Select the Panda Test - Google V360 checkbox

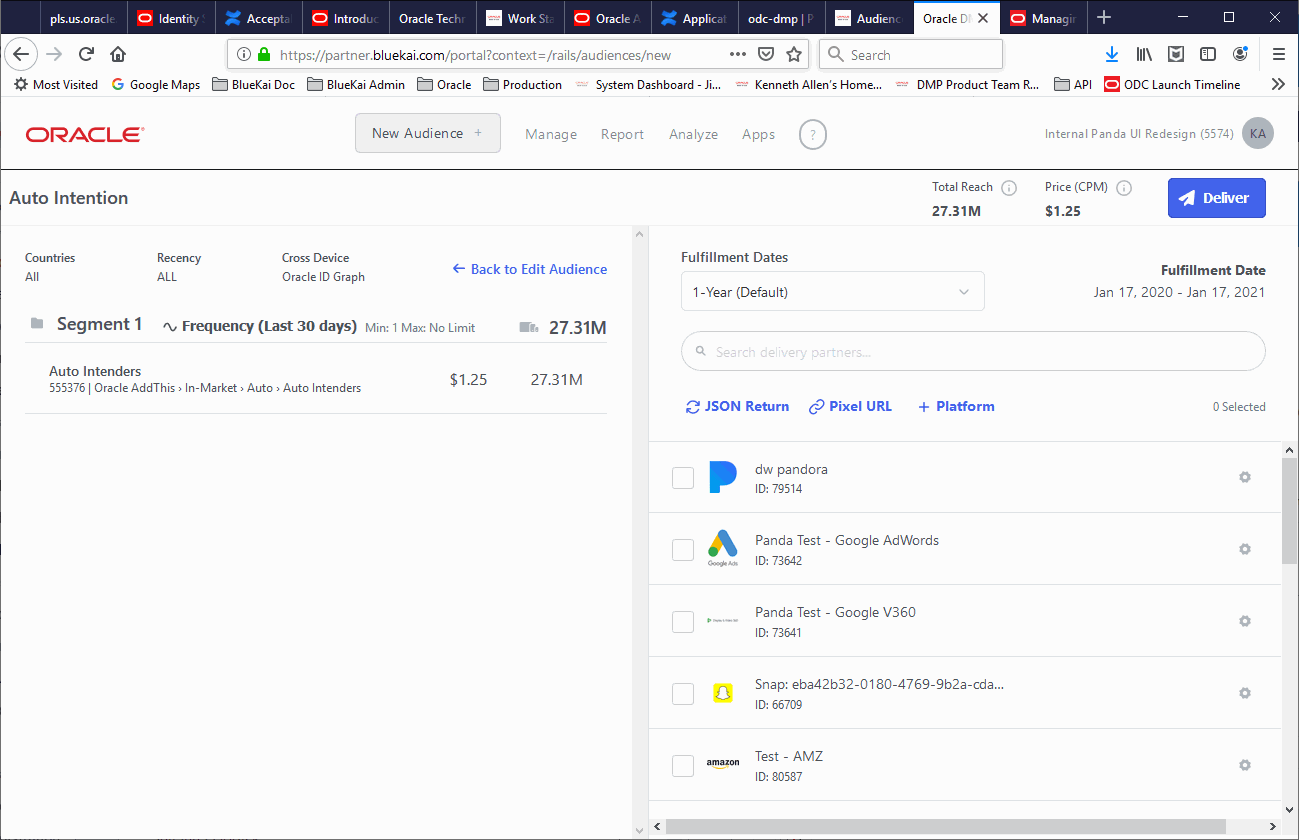coord(683,622)
